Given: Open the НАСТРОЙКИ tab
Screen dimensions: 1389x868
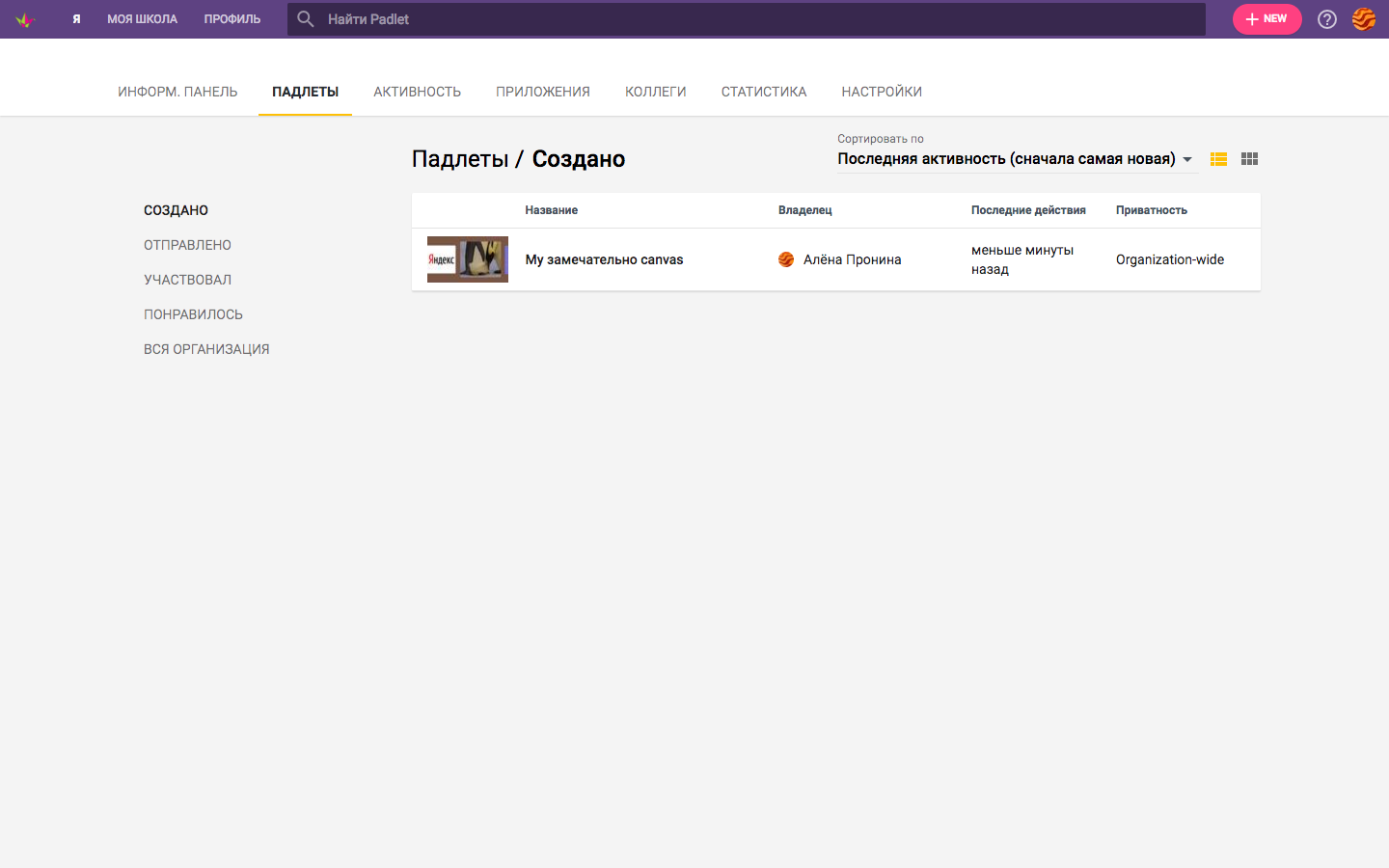Looking at the screenshot, I should [x=881, y=91].
